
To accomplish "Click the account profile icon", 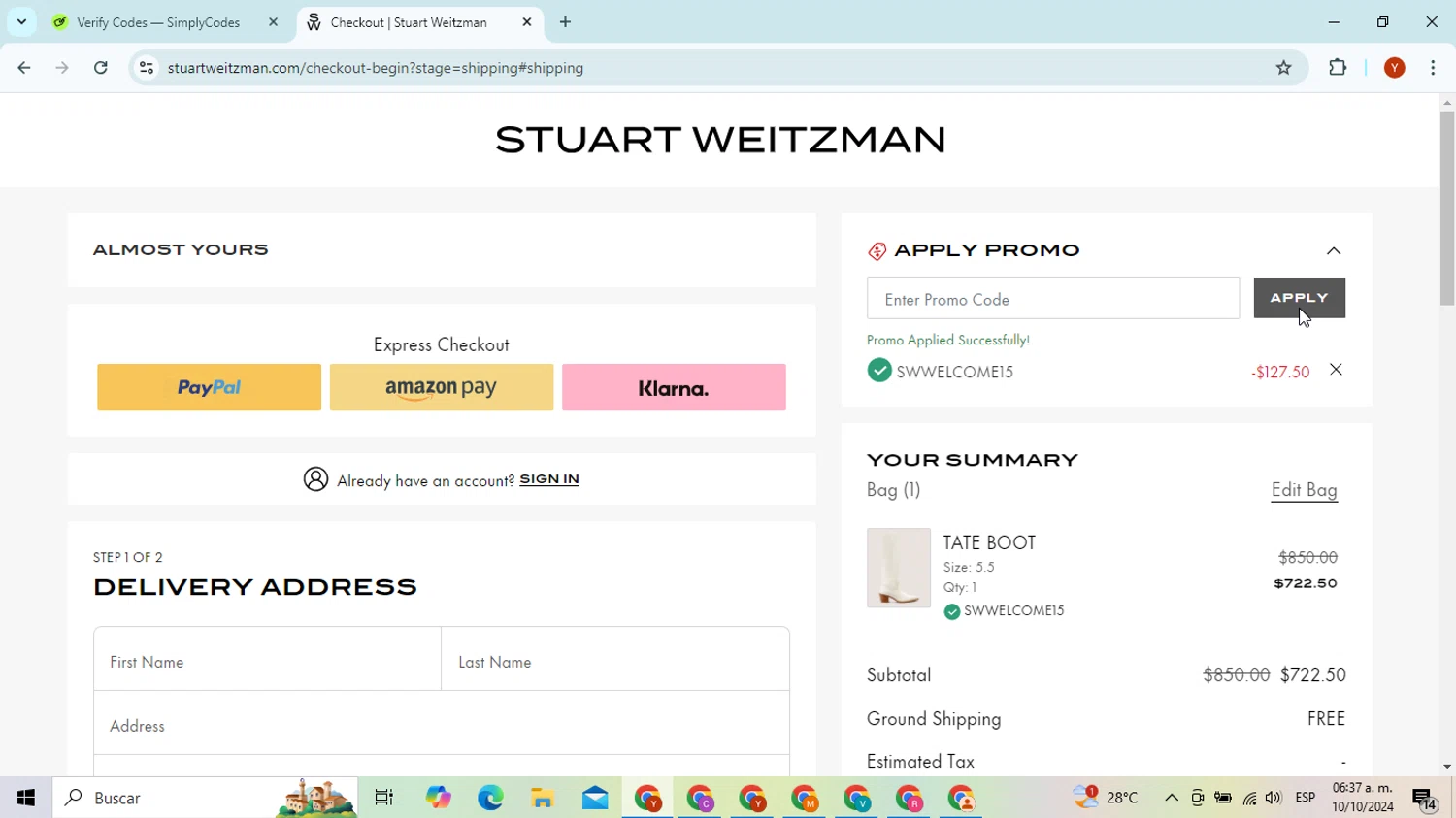I will click(x=315, y=479).
